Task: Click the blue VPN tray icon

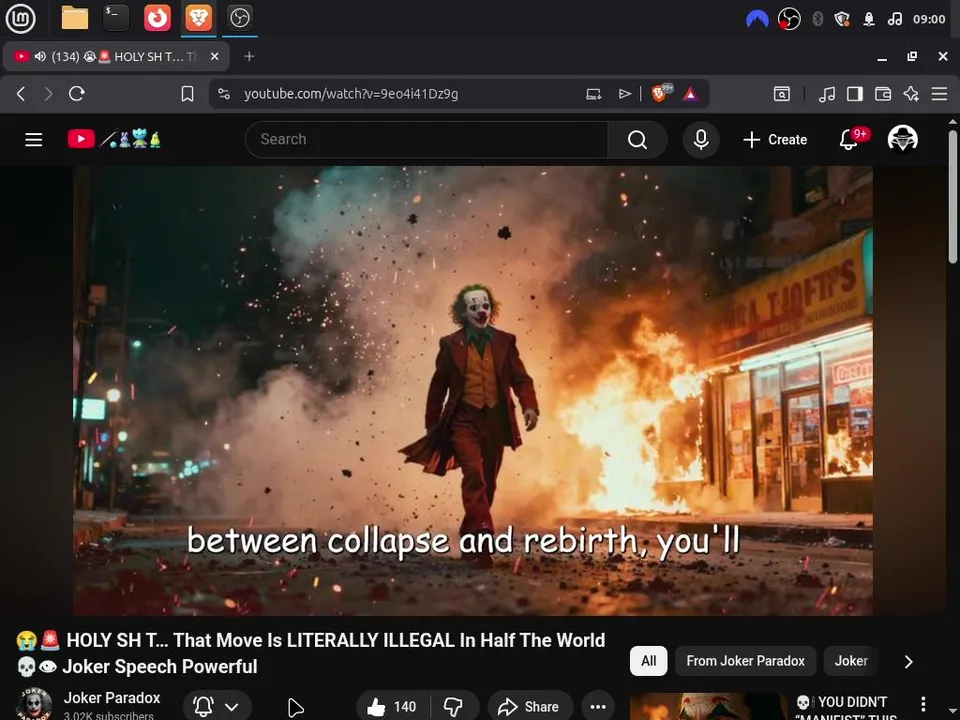Action: click(x=757, y=20)
